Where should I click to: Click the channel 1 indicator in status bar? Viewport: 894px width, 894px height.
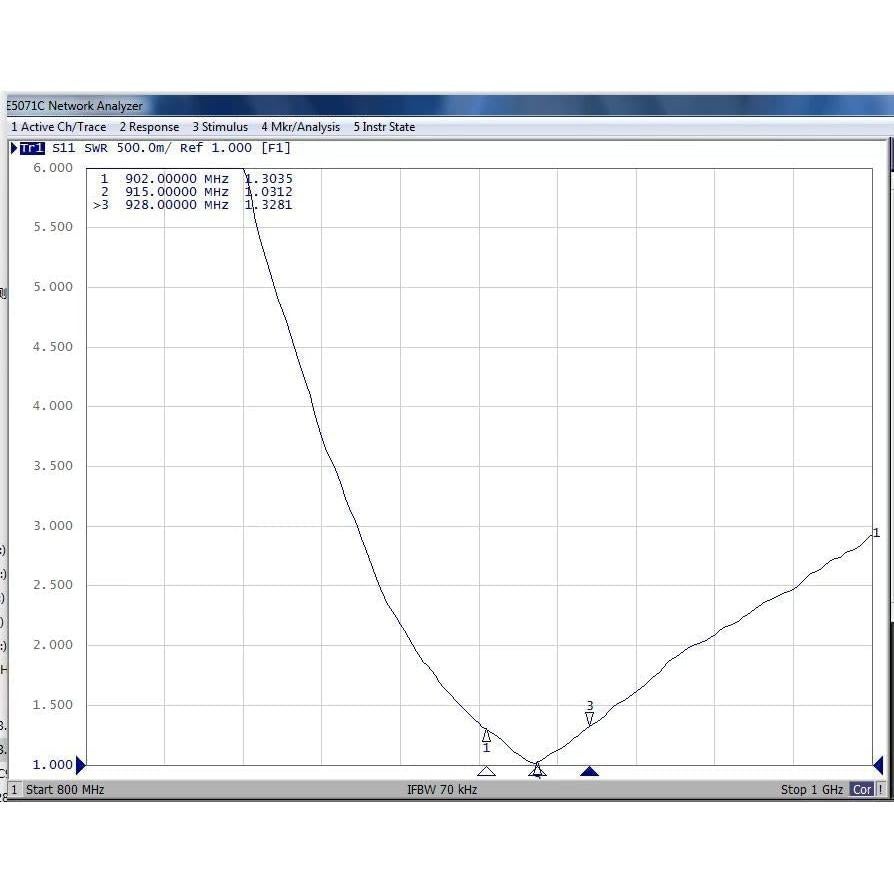(x=13, y=789)
